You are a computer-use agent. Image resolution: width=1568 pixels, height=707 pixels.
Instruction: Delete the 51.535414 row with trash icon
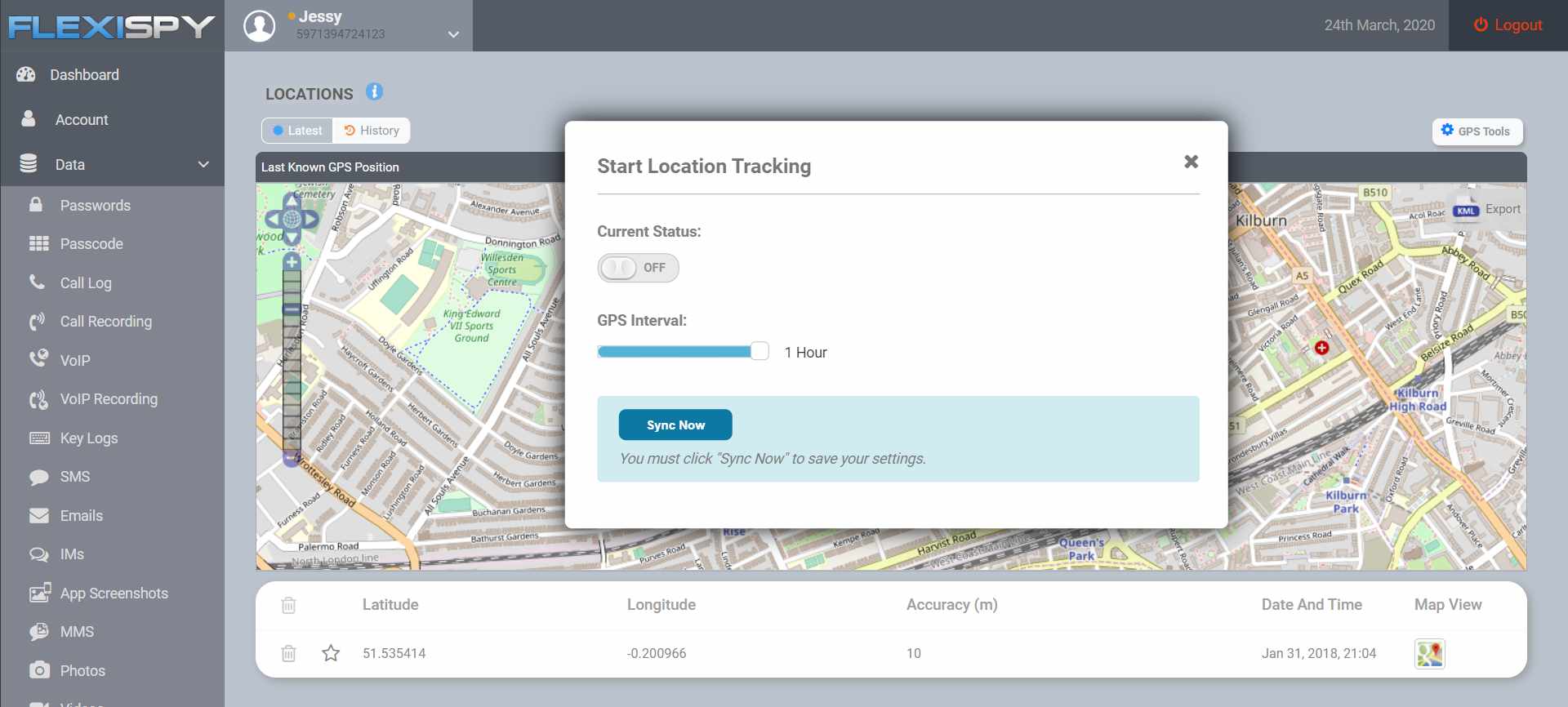[x=288, y=653]
